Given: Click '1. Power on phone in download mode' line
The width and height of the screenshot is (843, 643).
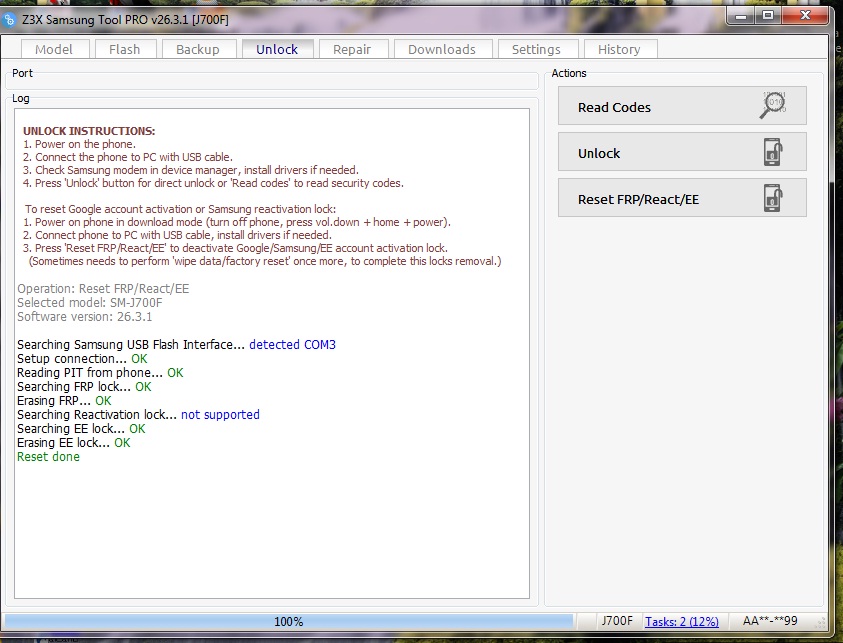Looking at the screenshot, I should coord(237,222).
